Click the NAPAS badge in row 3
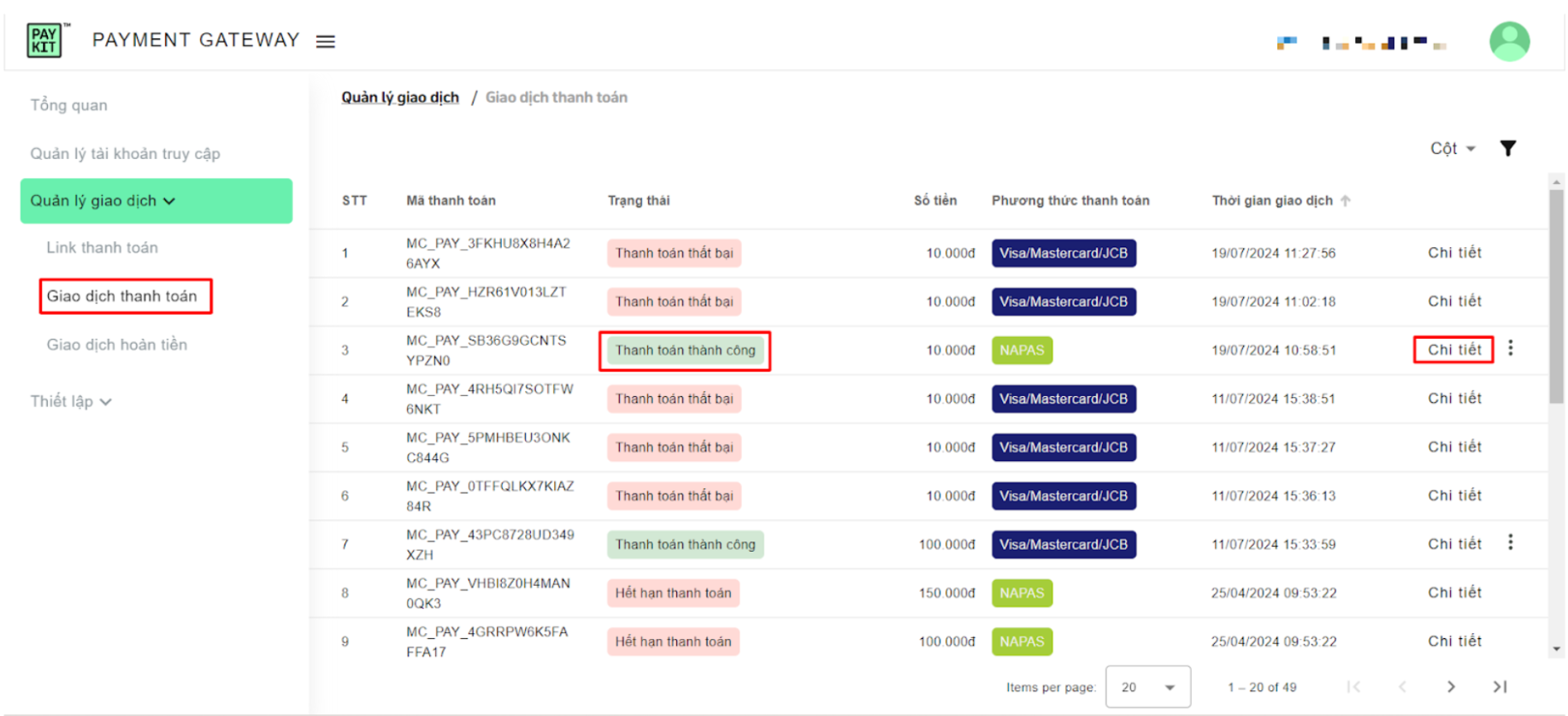The image size is (1568, 716). click(x=1022, y=351)
